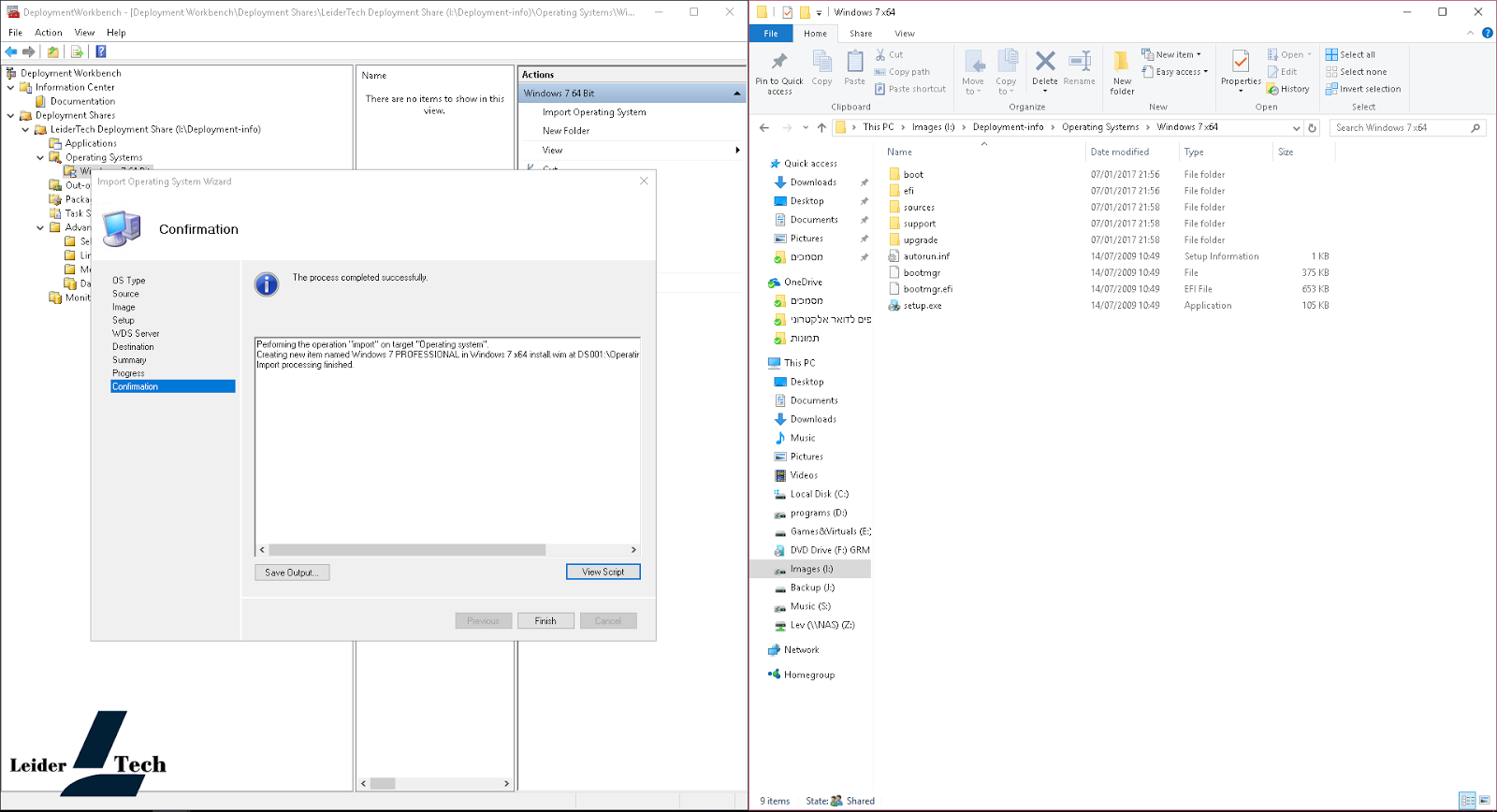Click the Delete icon in Explorer ribbon
Screen dimensions: 1497x812
pos(1045,67)
